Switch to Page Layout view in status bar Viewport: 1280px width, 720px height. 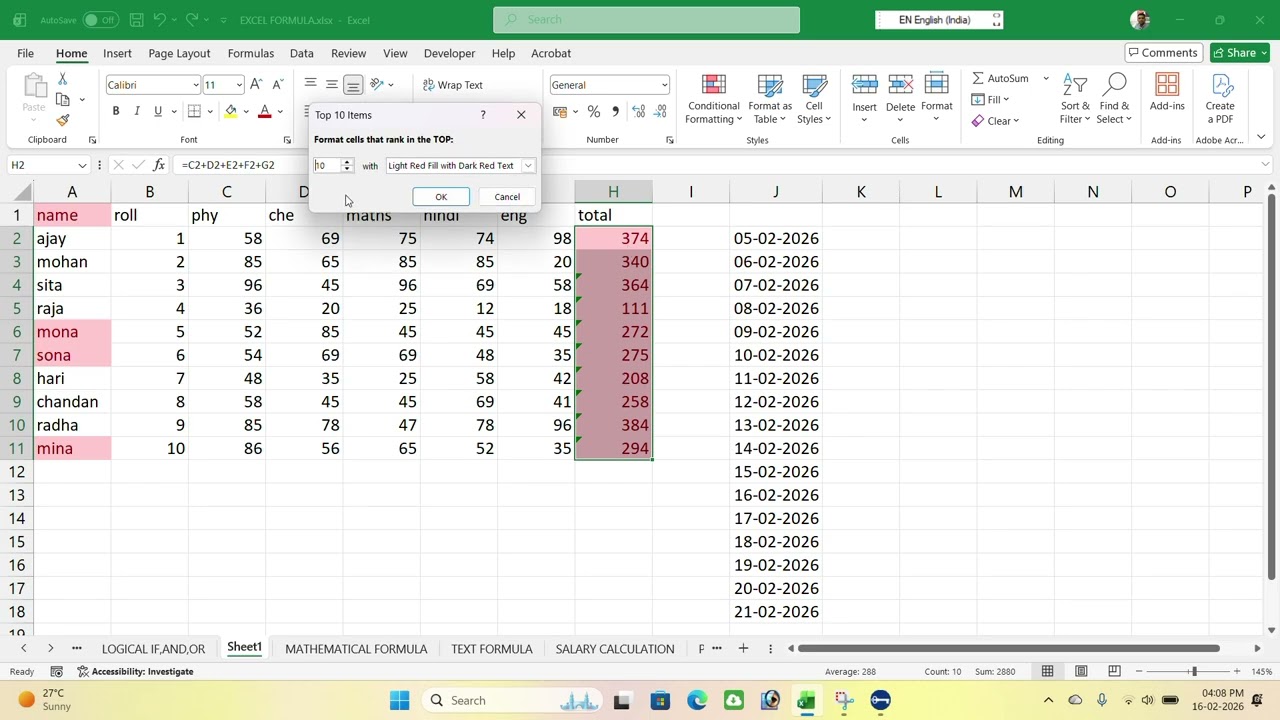[x=1081, y=671]
